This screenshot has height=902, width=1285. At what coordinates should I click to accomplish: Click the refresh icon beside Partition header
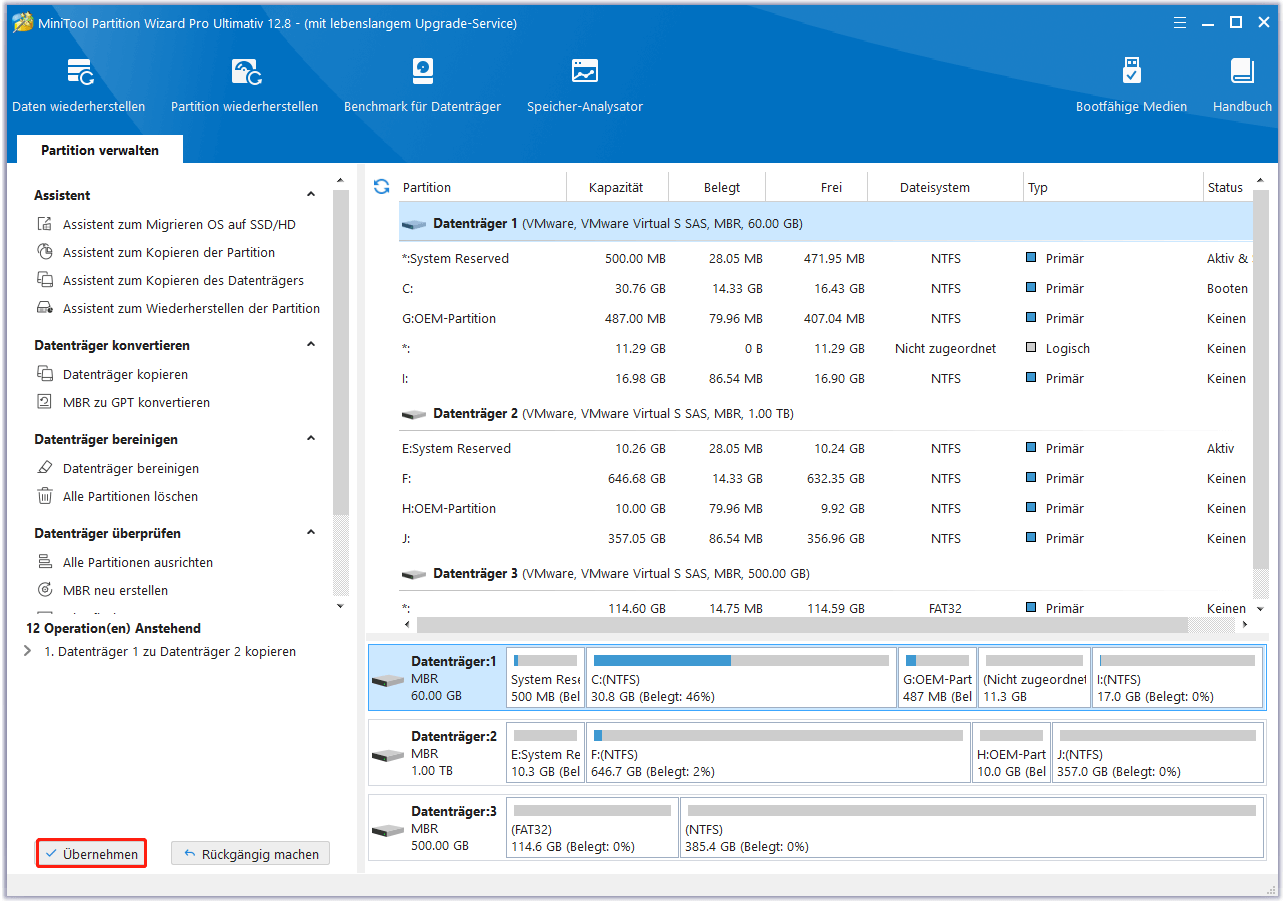381,187
